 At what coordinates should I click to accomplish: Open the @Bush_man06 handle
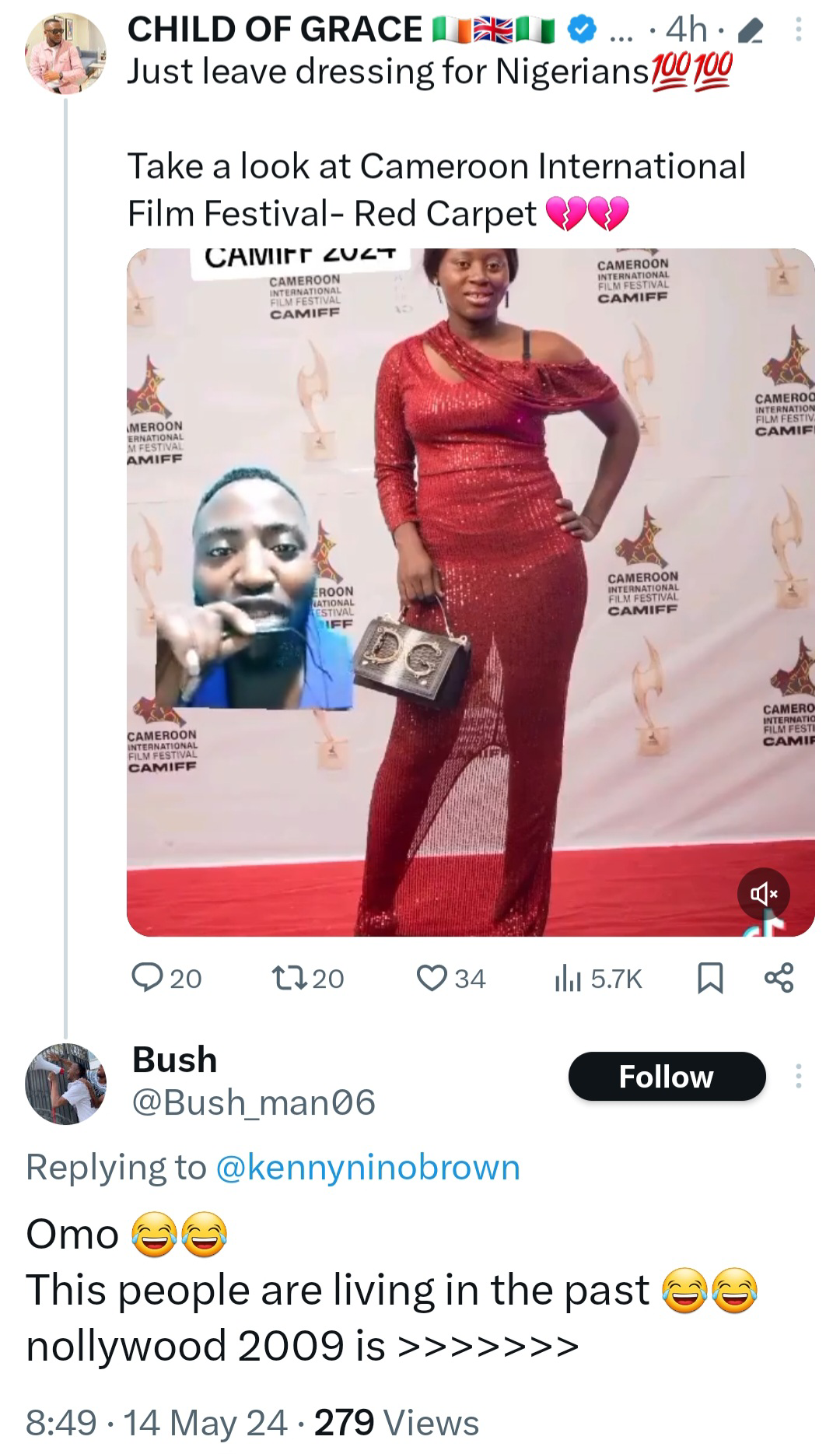tap(254, 1102)
